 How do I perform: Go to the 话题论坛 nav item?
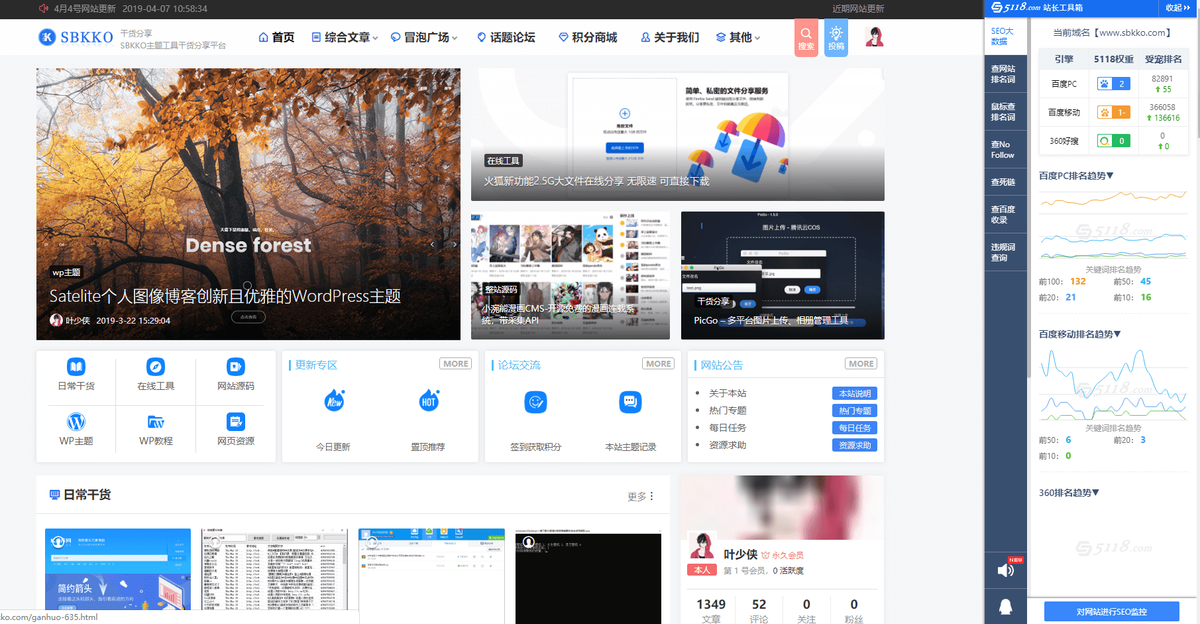(x=506, y=38)
